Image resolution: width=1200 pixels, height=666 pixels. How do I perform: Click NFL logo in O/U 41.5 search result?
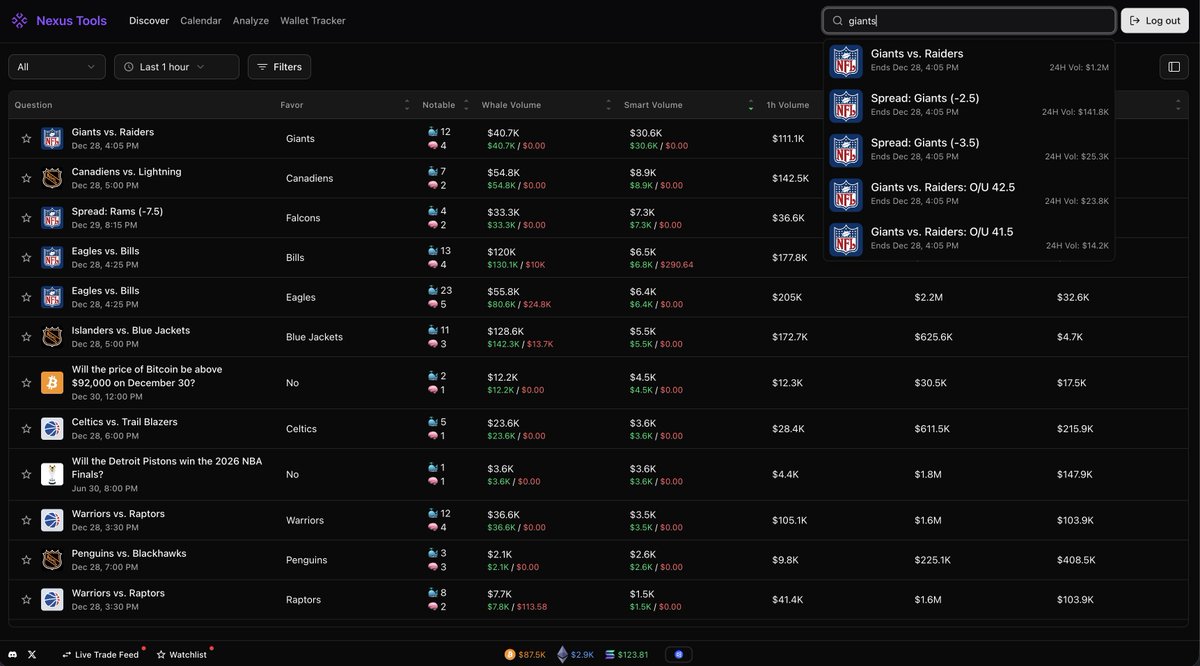[846, 239]
